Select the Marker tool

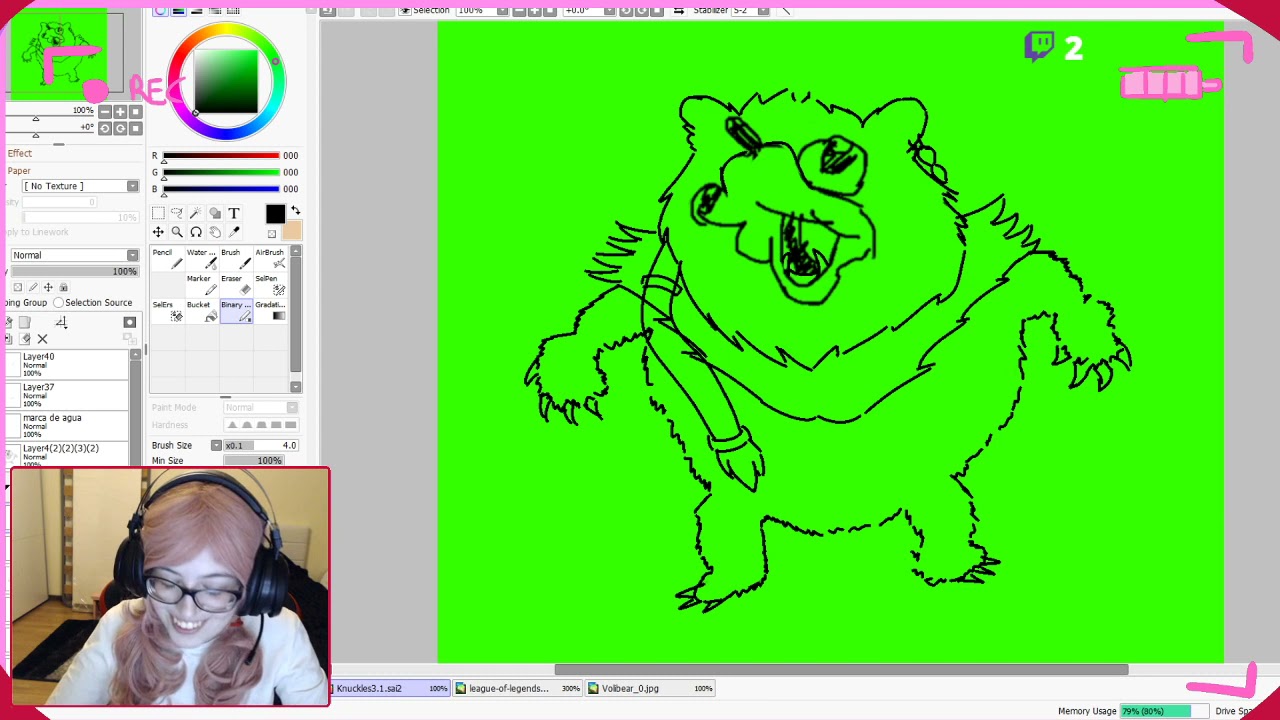[201, 284]
